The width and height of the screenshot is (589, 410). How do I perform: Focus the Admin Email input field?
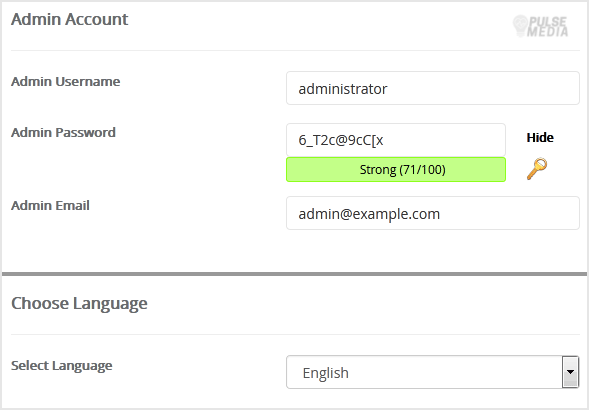click(433, 213)
